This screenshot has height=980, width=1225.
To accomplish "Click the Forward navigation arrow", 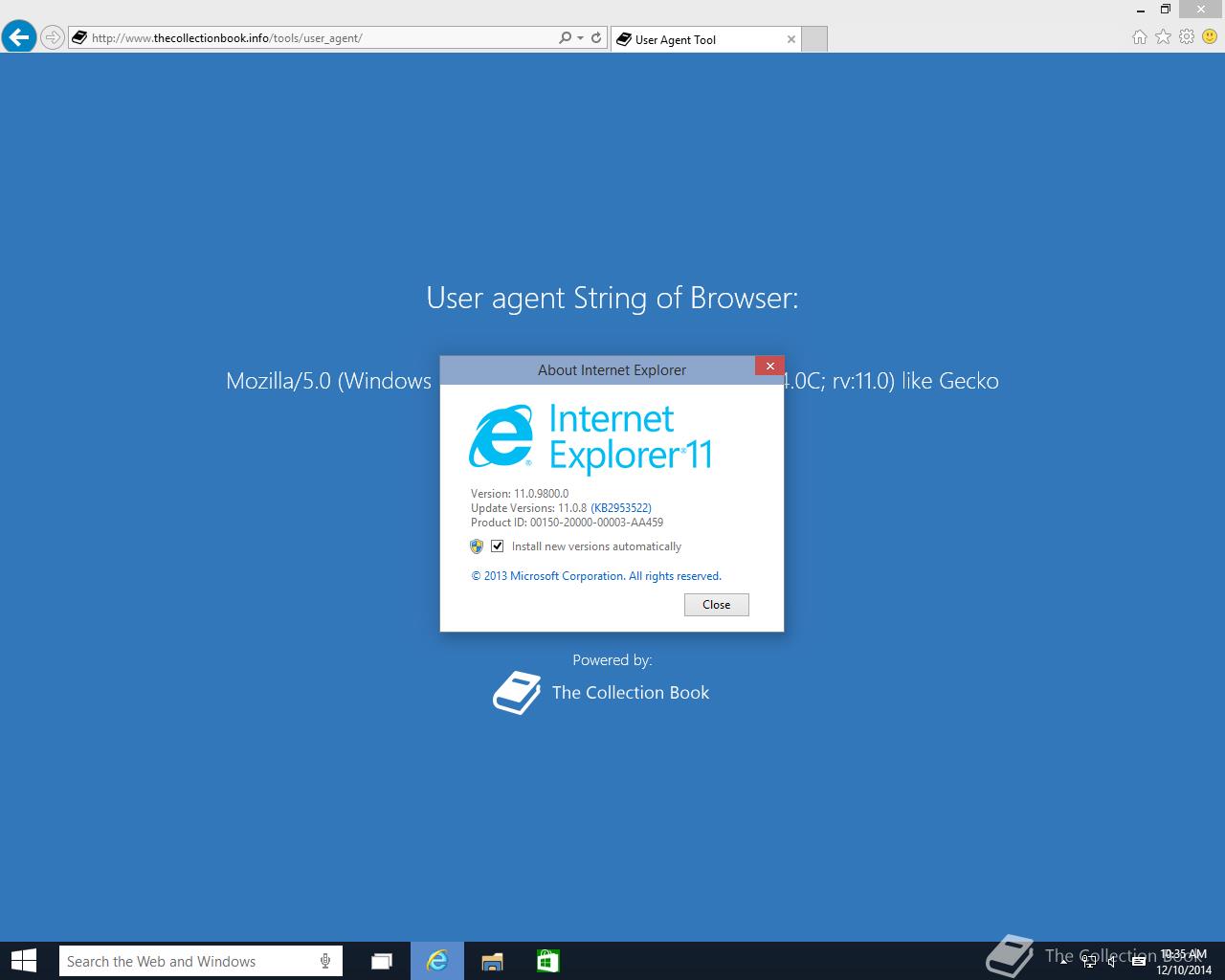I will (53, 38).
